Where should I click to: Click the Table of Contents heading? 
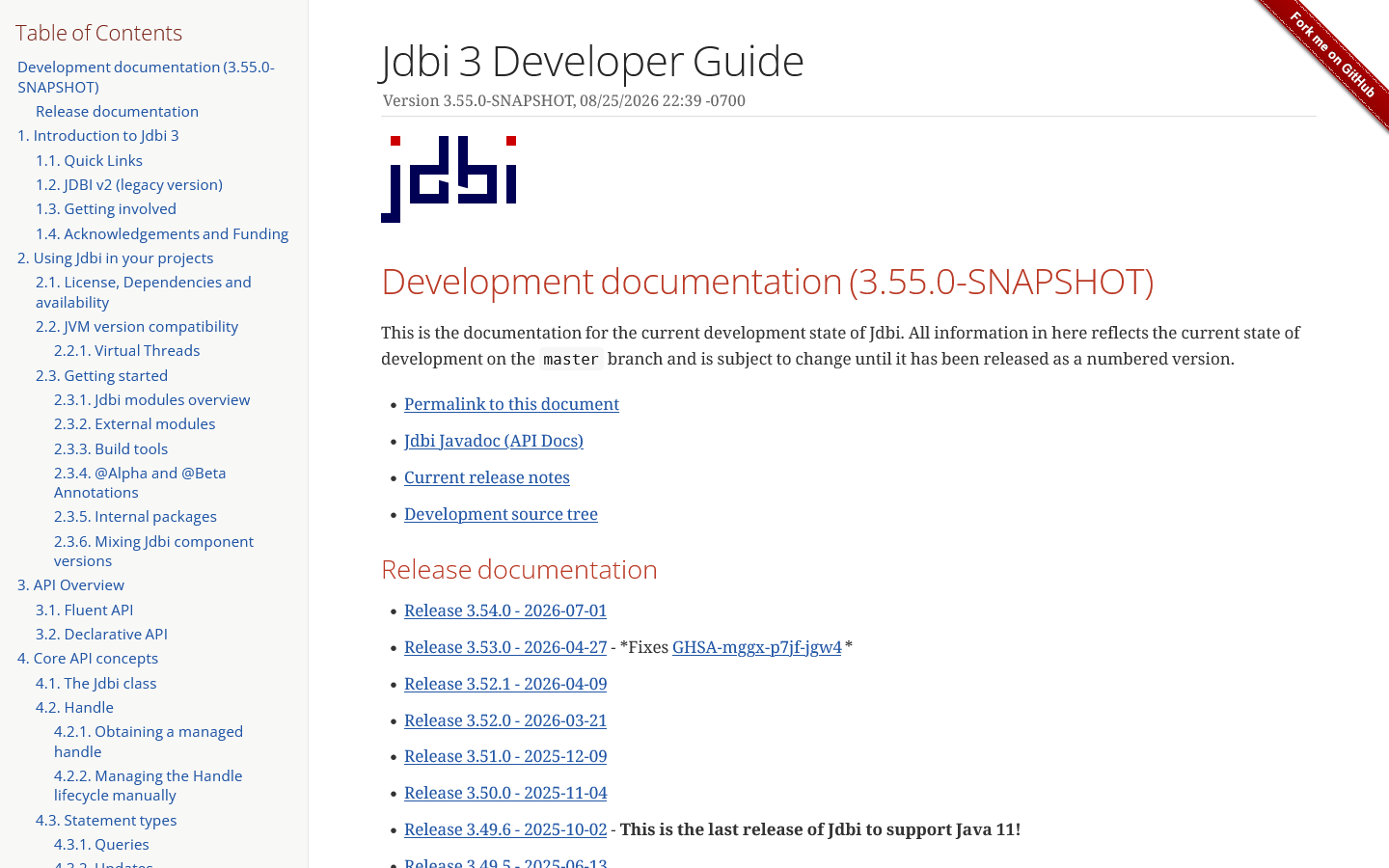[98, 33]
